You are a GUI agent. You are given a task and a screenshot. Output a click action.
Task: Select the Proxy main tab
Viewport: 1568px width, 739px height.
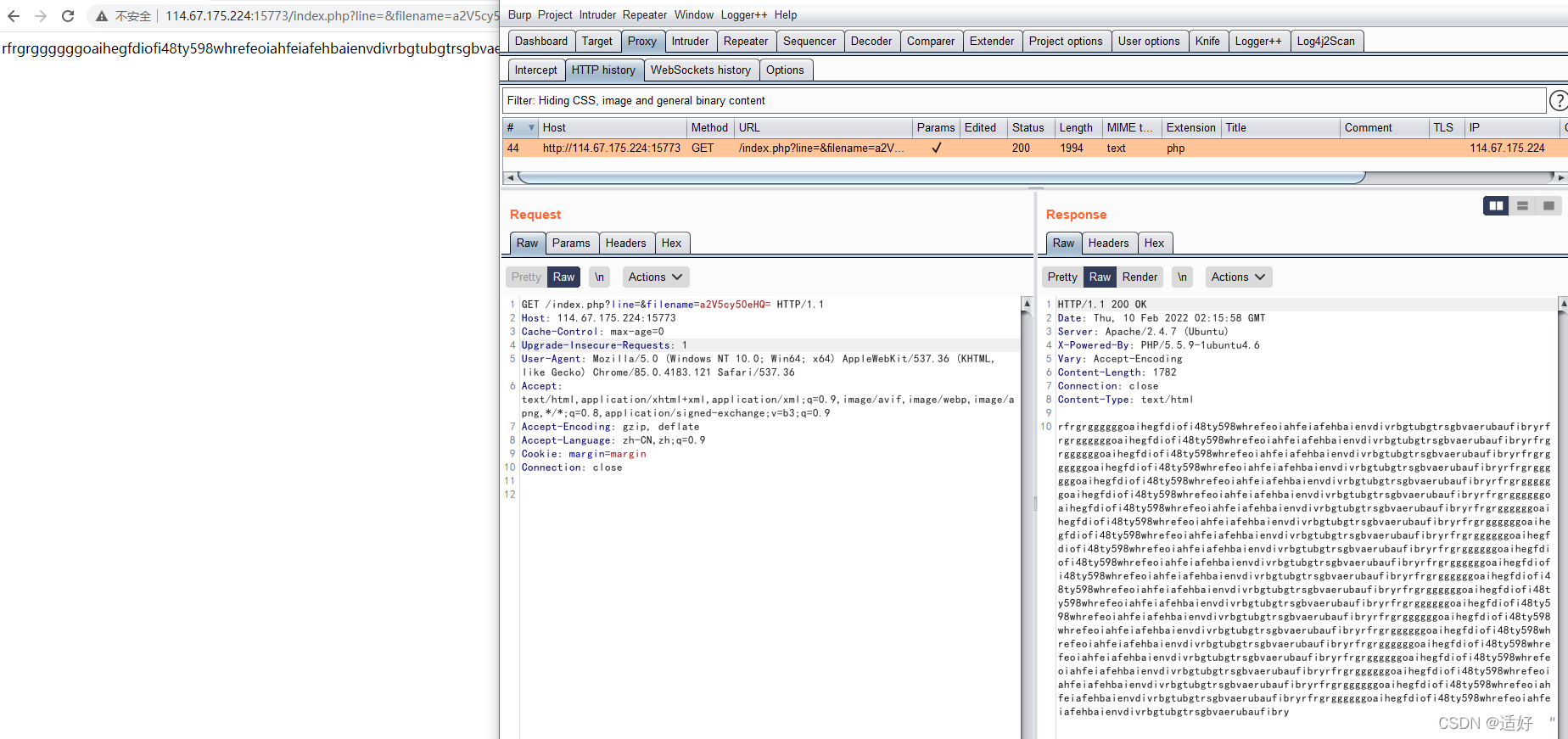[x=642, y=41]
